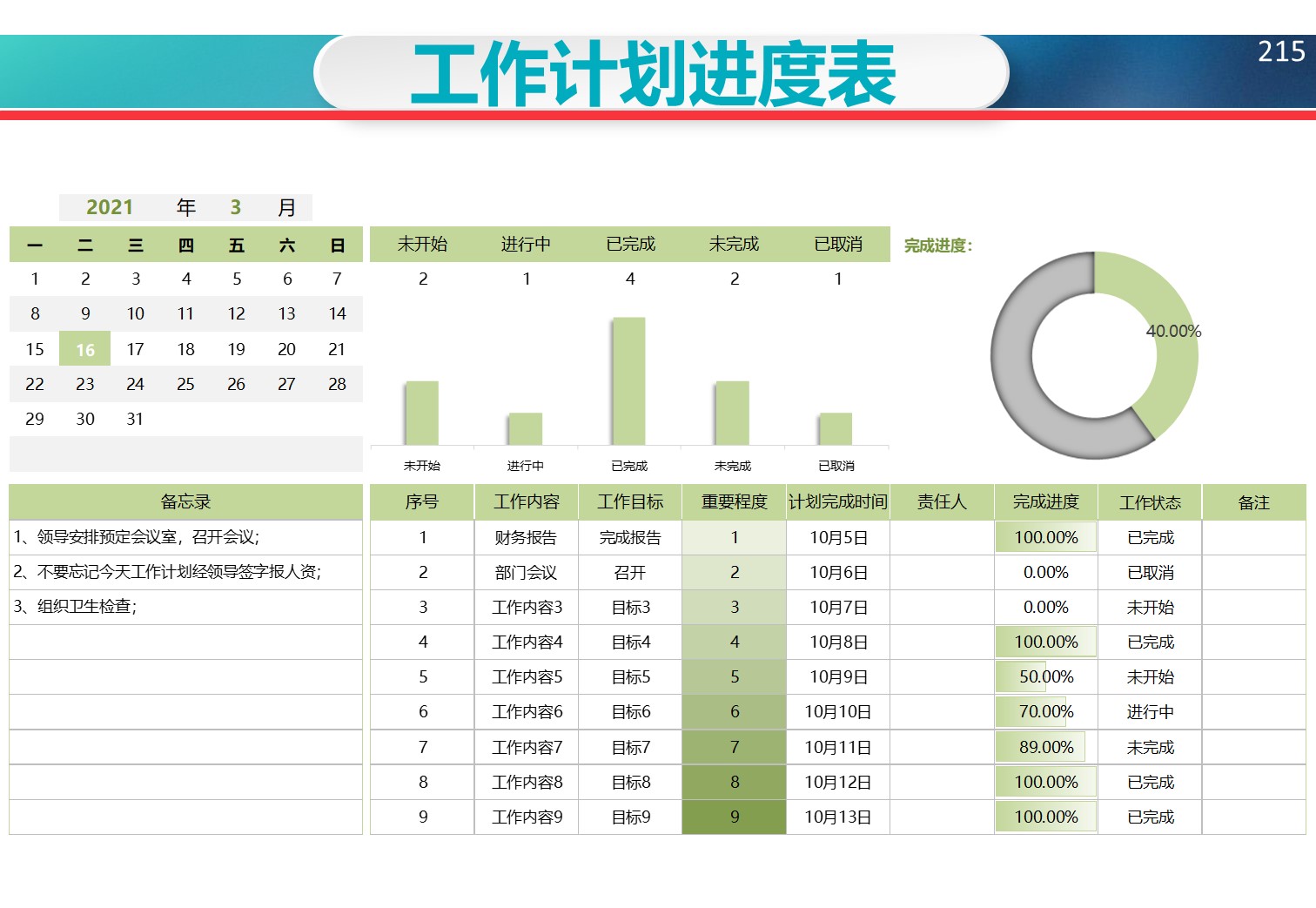The height and width of the screenshot is (908, 1316).
Task: Select the 未开始 chart bar
Action: pos(422,414)
